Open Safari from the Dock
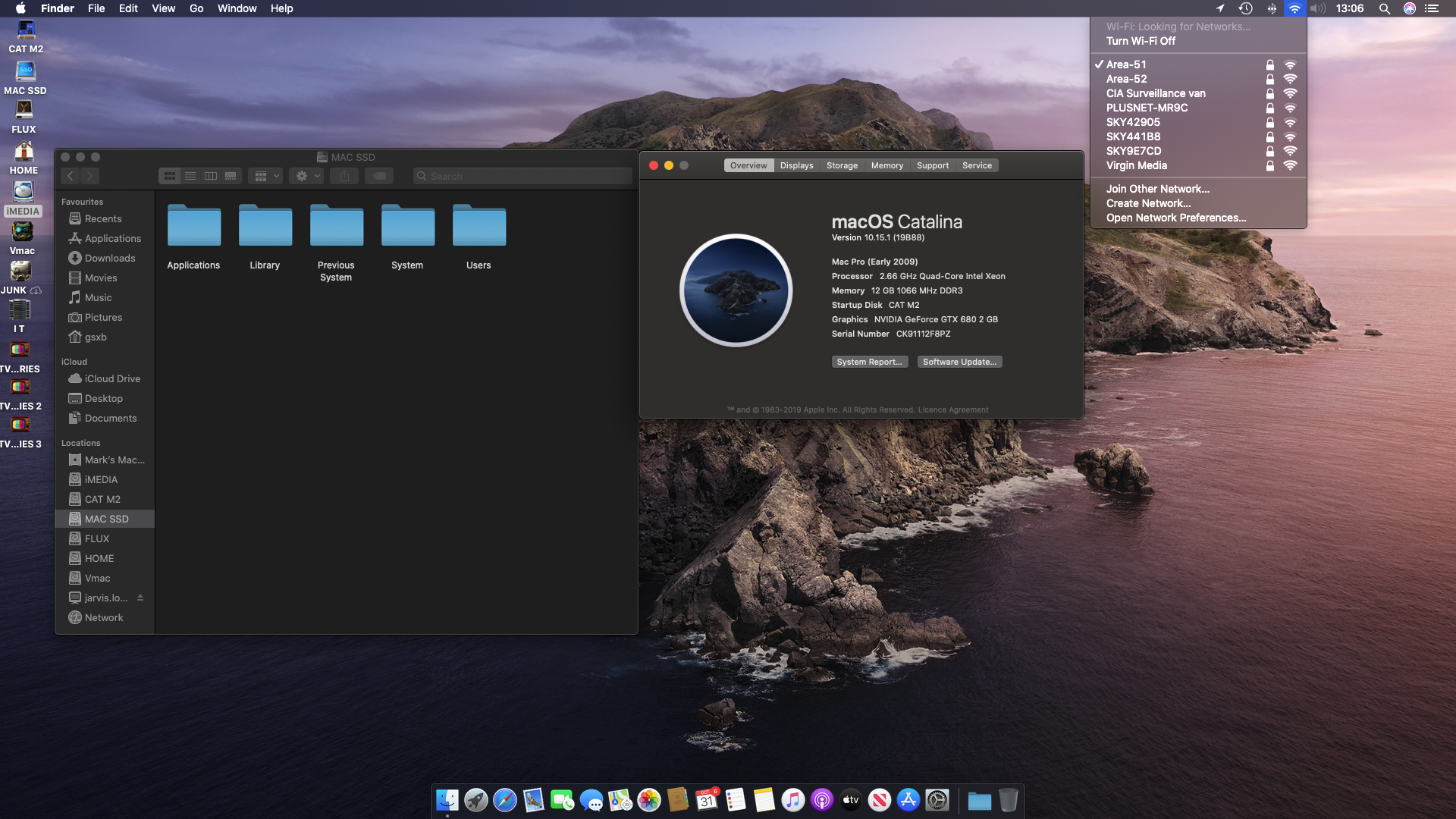 [505, 800]
